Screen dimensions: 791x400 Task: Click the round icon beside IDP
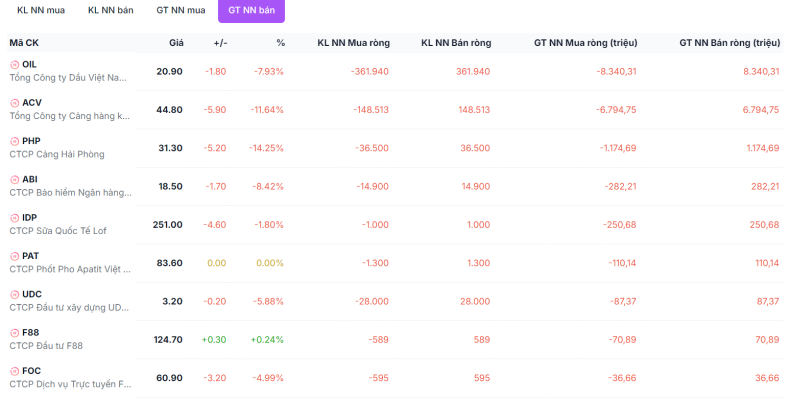point(15,218)
